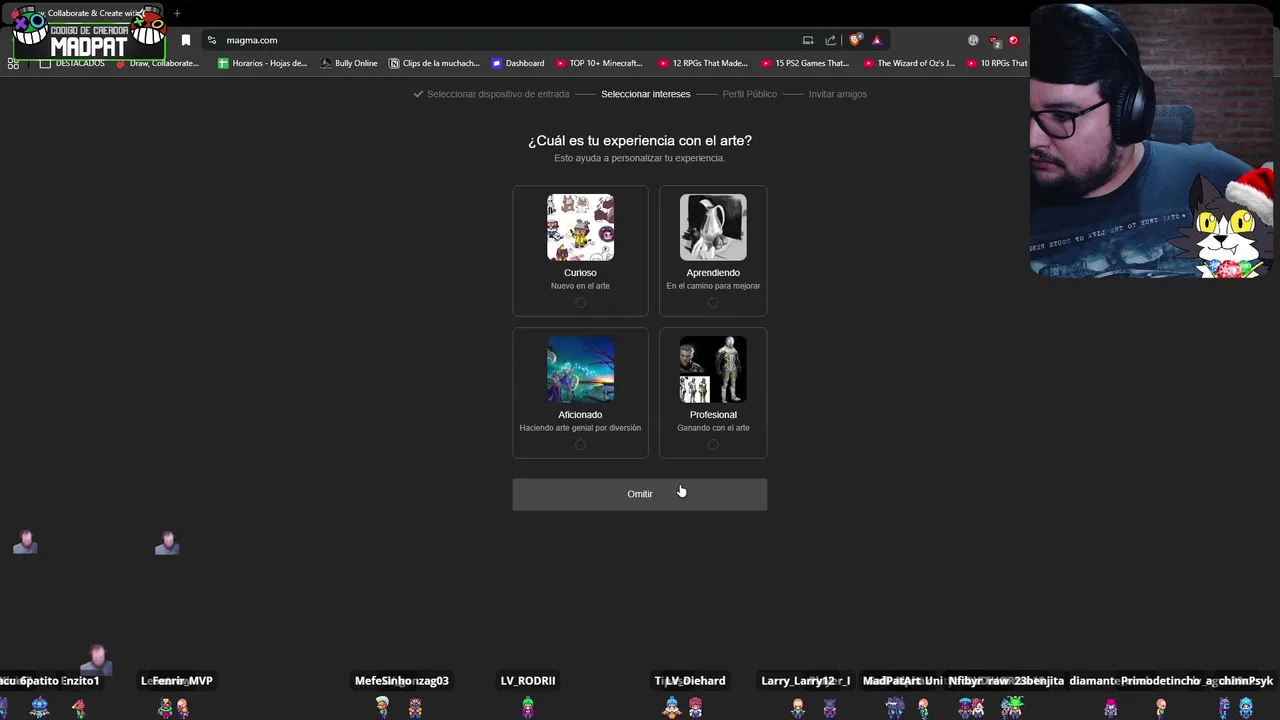Open the Draw, Collaborate bookmark
Image resolution: width=1280 pixels, height=720 pixels.
point(158,63)
